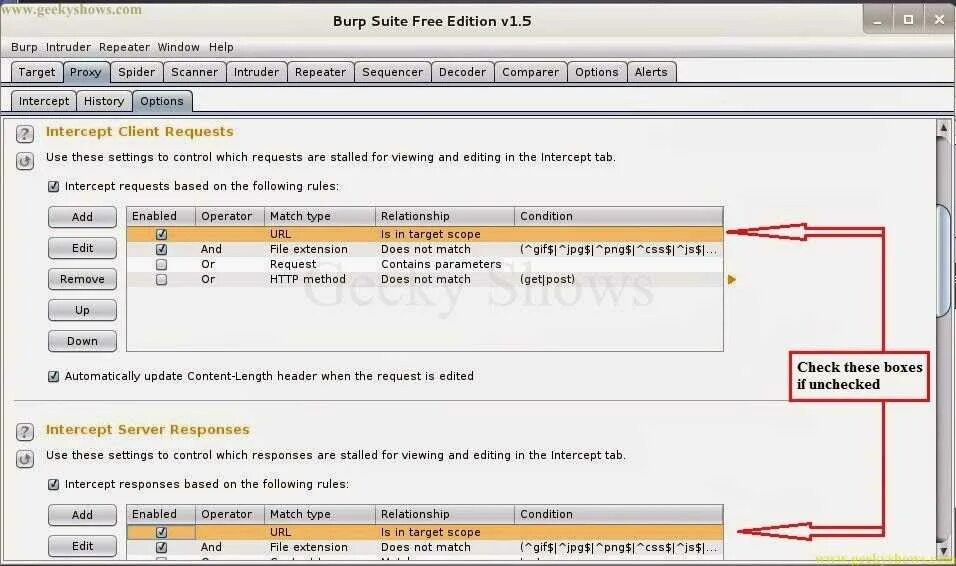This screenshot has width=956, height=566.
Task: Click the request table 'Enabled' column header
Action: (x=161, y=217)
